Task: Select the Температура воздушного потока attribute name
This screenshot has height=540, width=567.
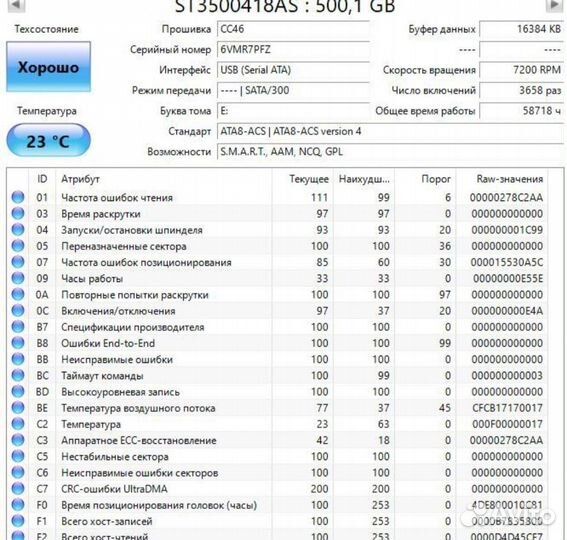Action: point(138,408)
